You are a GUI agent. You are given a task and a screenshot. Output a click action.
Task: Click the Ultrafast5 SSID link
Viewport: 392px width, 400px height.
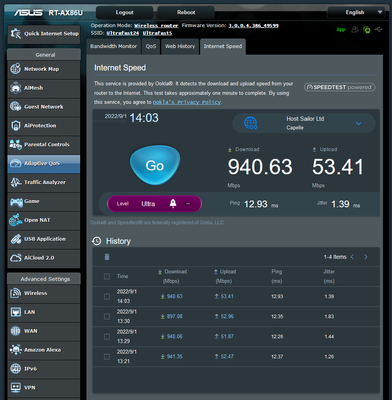click(x=157, y=33)
